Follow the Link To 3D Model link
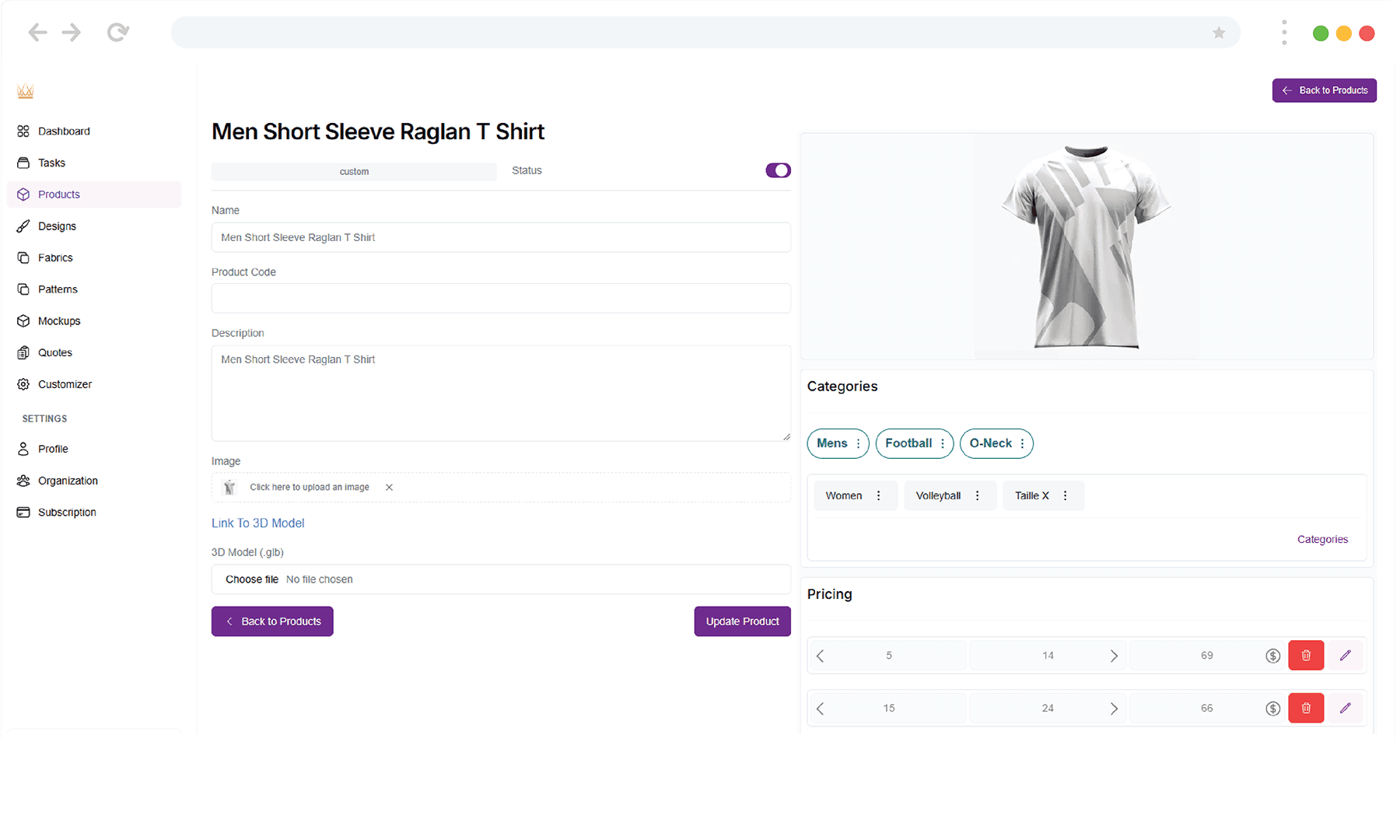The height and width of the screenshot is (840, 1400). [x=257, y=523]
